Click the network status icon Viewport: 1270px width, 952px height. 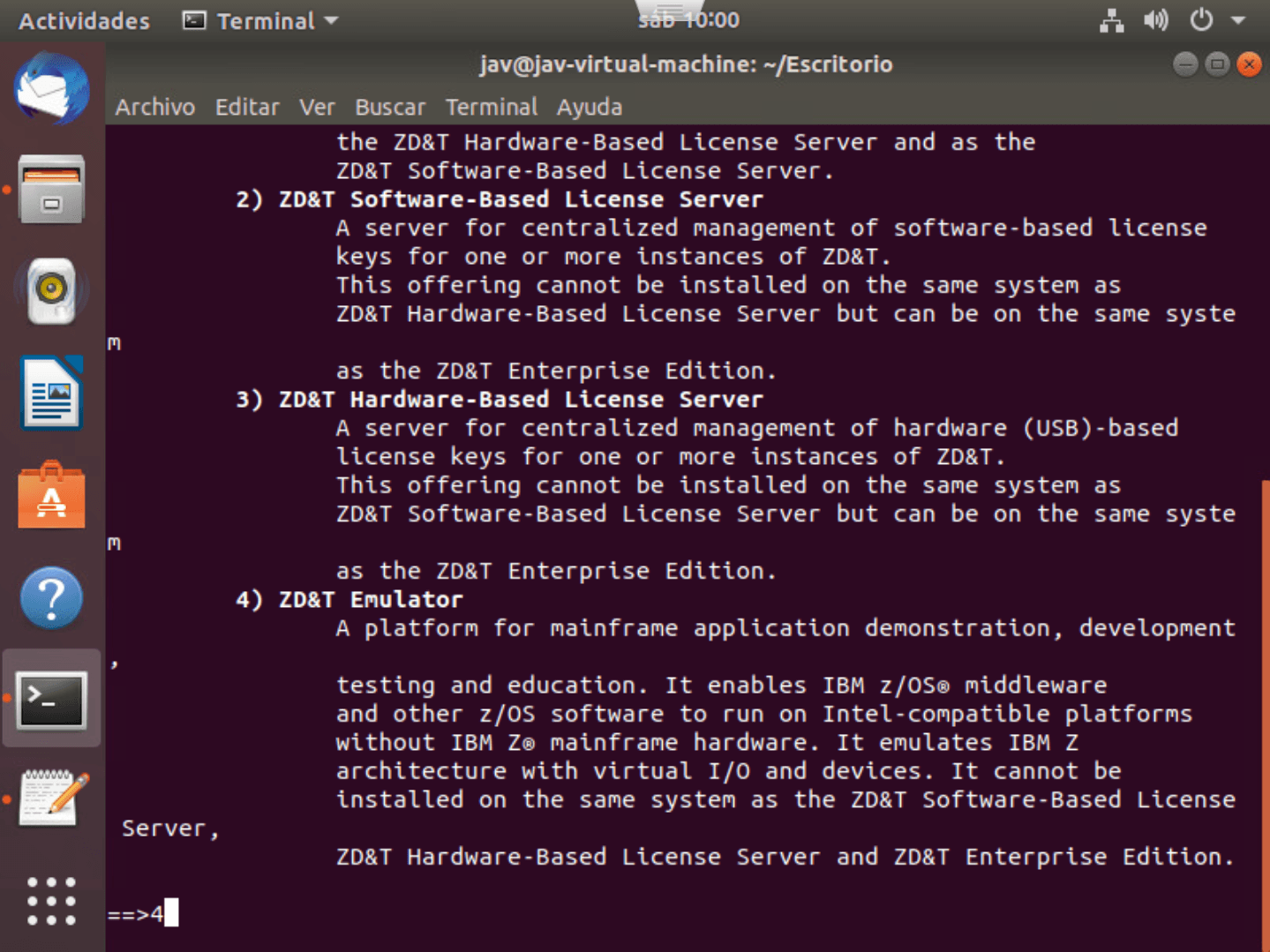click(x=1111, y=20)
